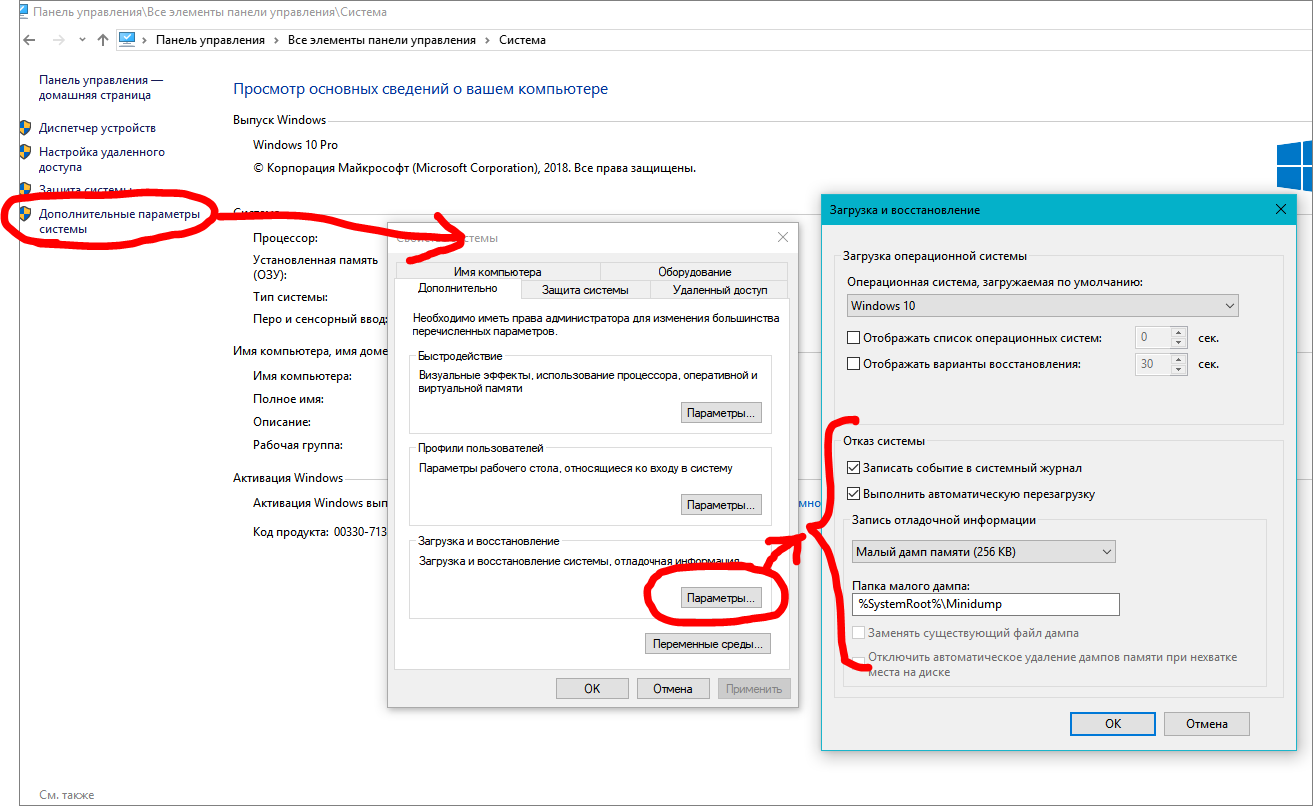1313x806 pixels.
Task: Toggle Заменять существующий файл дампа checkbox
Action: click(x=859, y=633)
